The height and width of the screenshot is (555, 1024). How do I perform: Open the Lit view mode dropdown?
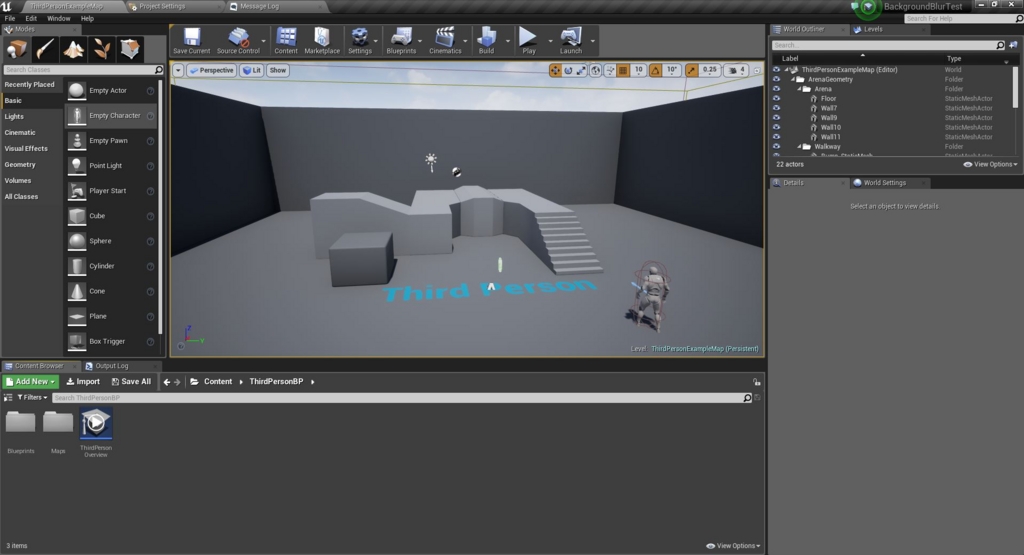pyautogui.click(x=251, y=70)
